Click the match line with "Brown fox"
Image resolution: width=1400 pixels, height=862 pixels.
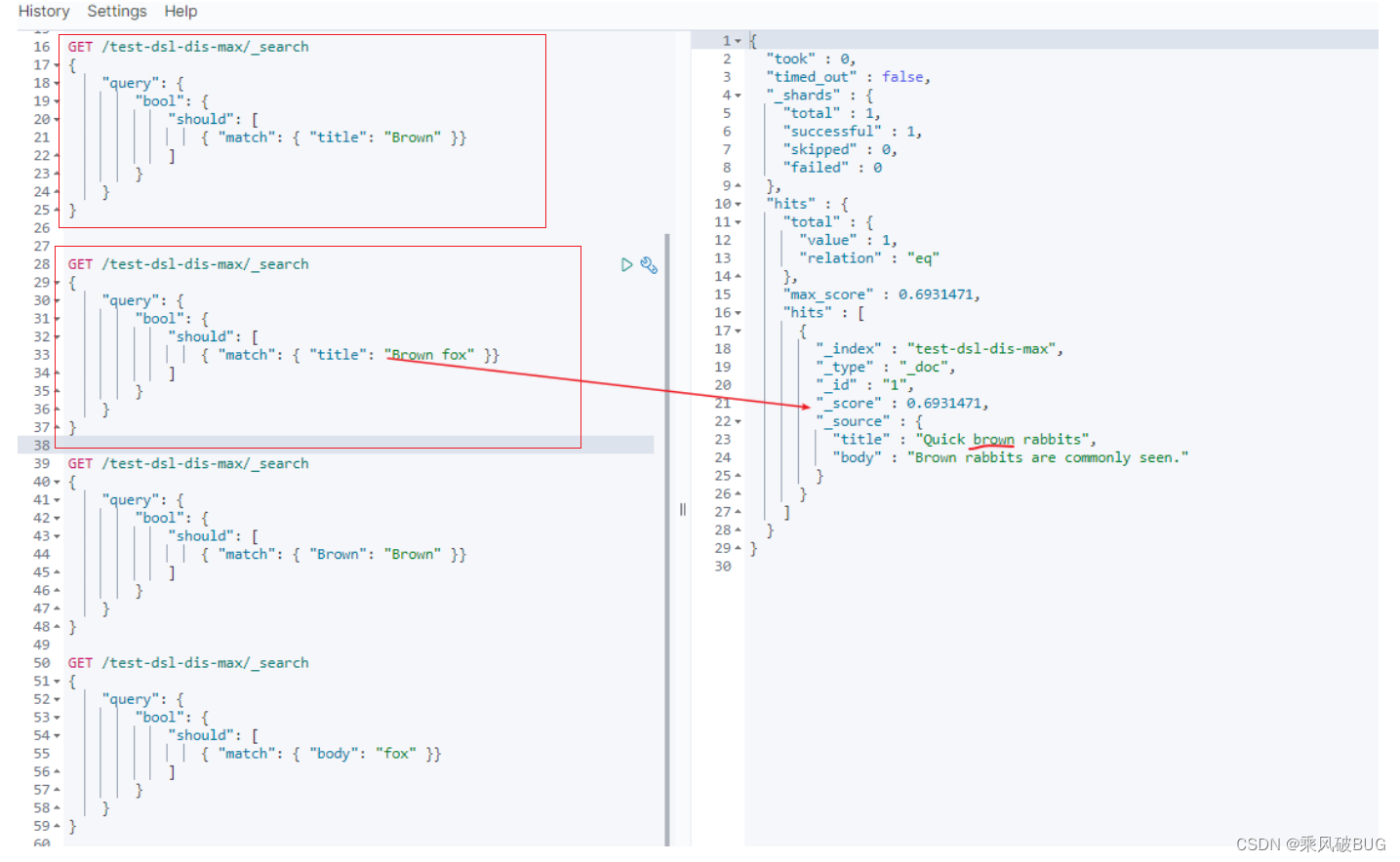click(349, 355)
